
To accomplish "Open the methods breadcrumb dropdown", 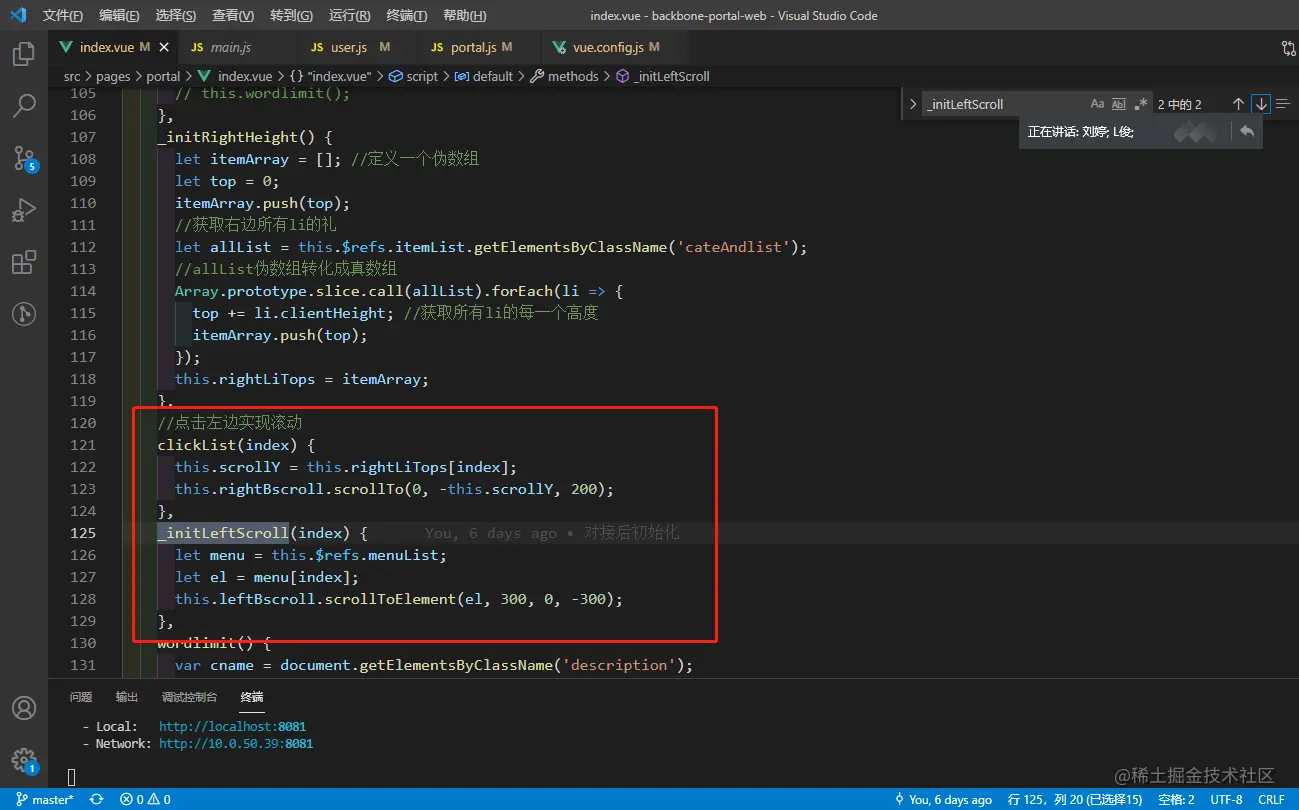I will click(564, 76).
